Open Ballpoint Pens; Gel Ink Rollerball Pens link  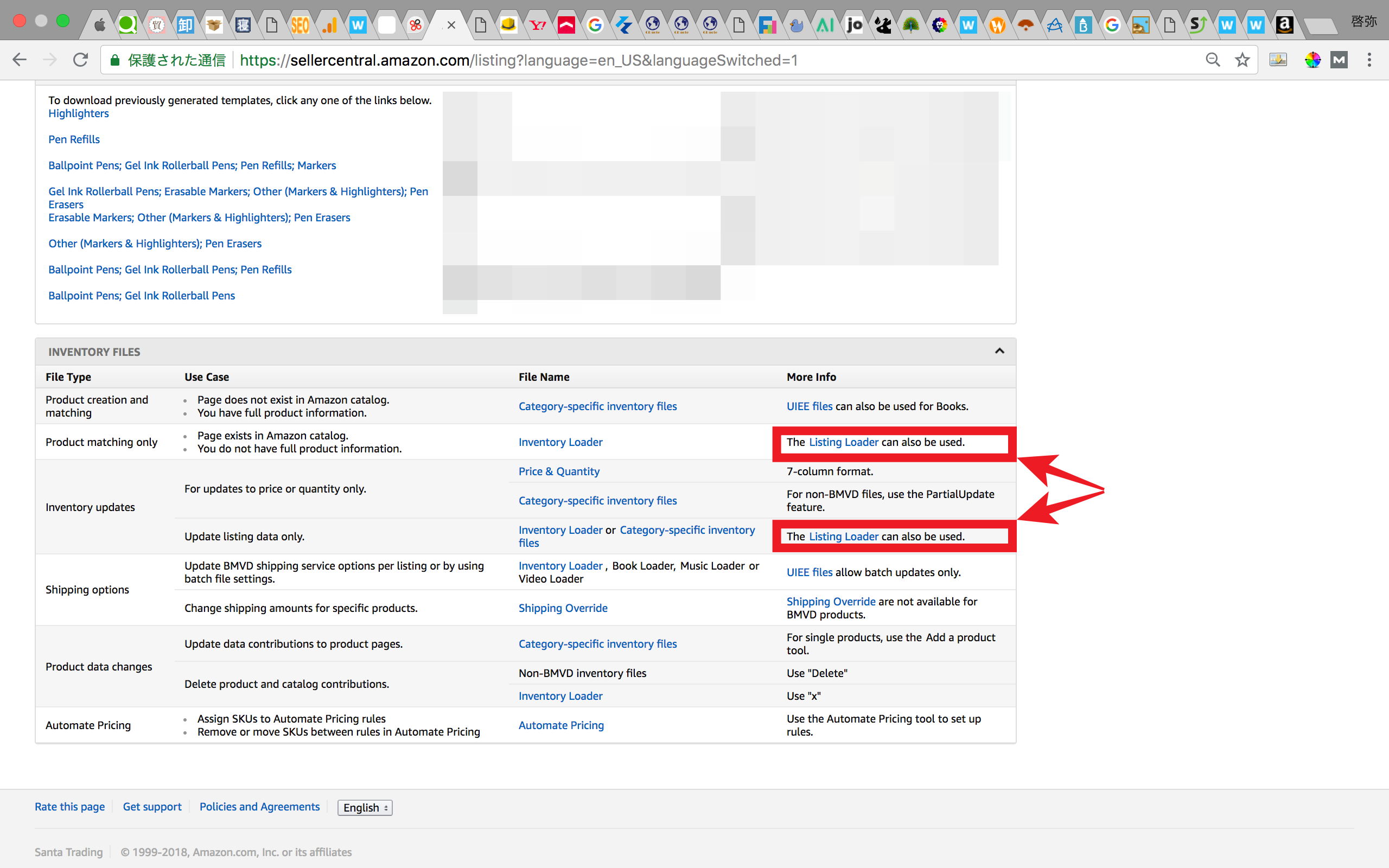point(142,295)
